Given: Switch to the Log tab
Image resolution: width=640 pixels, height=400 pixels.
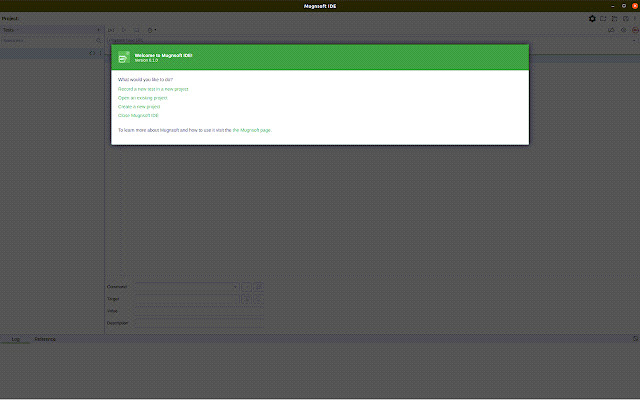Looking at the screenshot, I should coord(16,339).
